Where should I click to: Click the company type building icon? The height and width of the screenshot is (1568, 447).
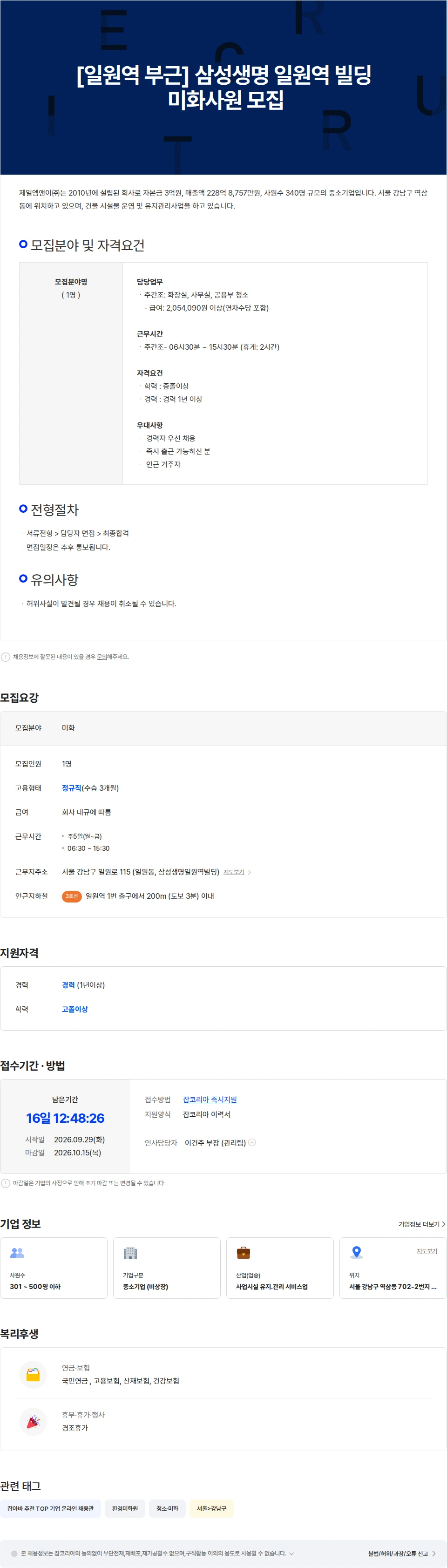pos(130,1253)
